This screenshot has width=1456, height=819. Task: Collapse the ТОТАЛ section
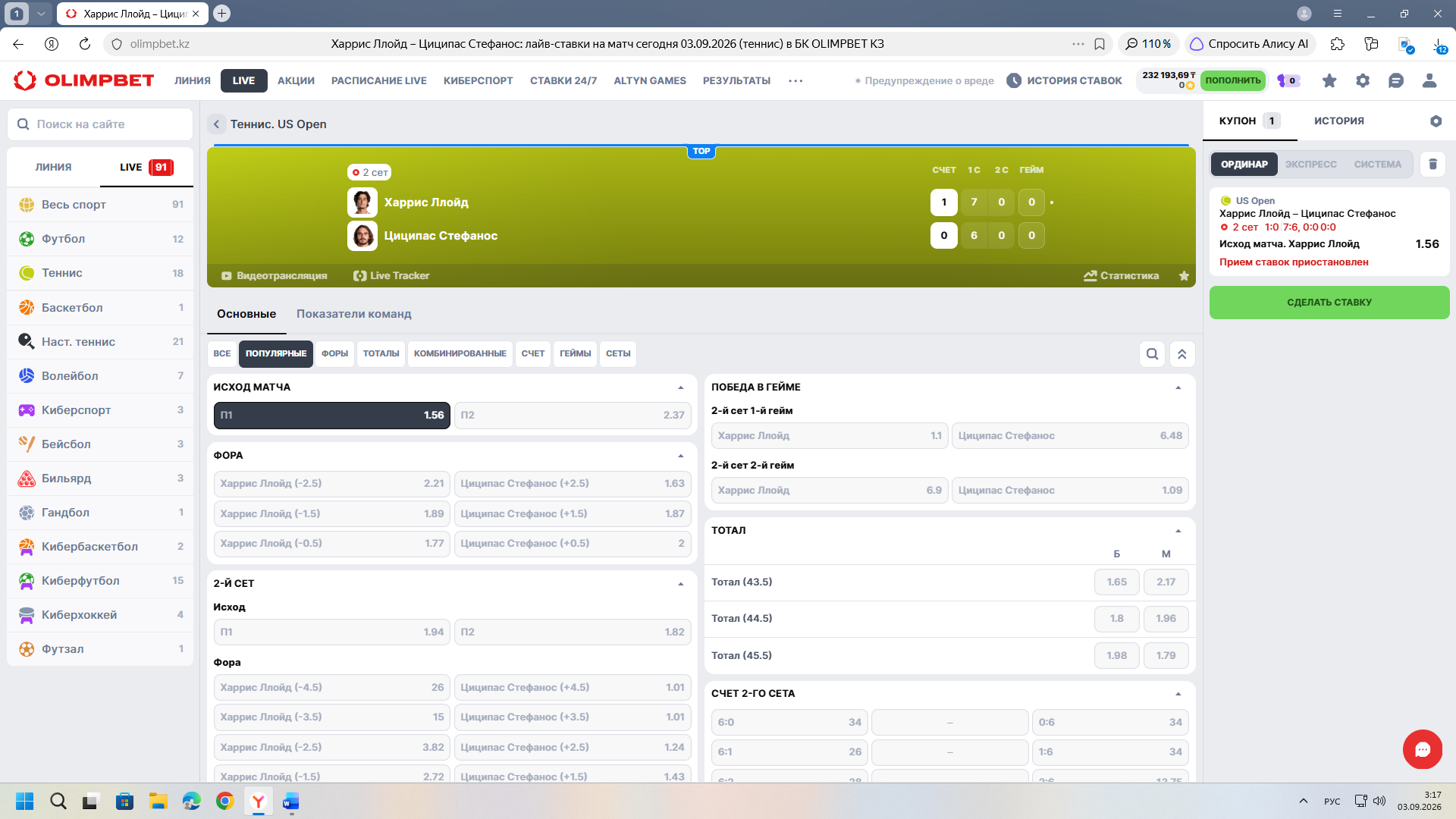[1178, 531]
